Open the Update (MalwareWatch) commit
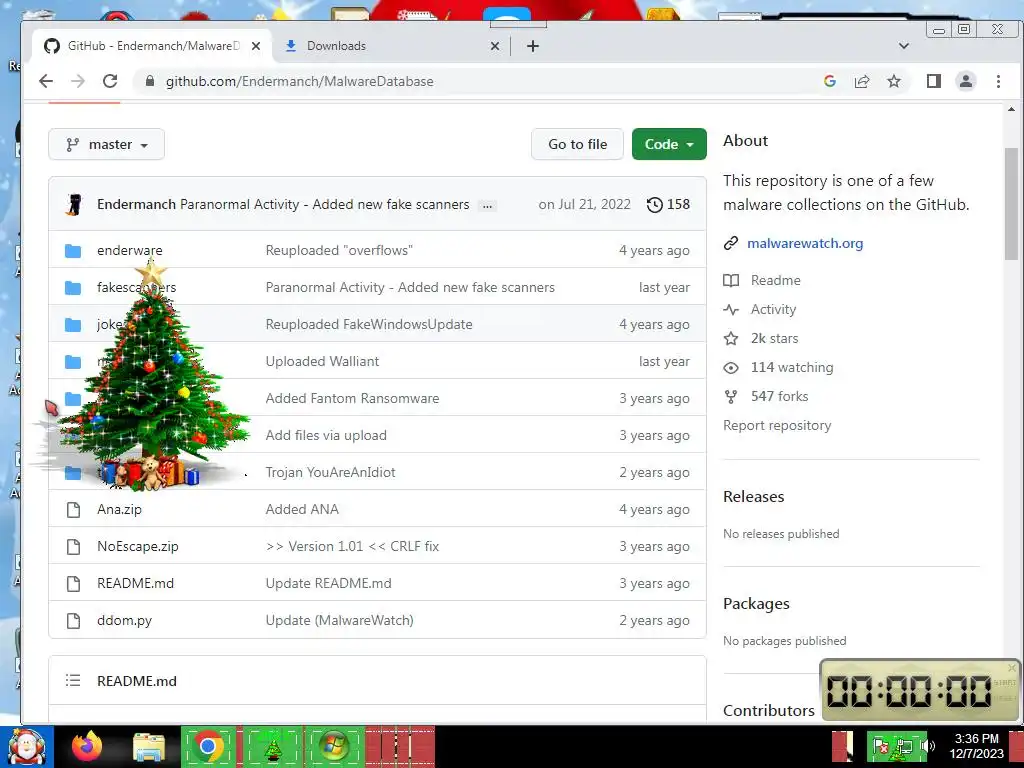Viewport: 1024px width, 768px height. [x=340, y=620]
